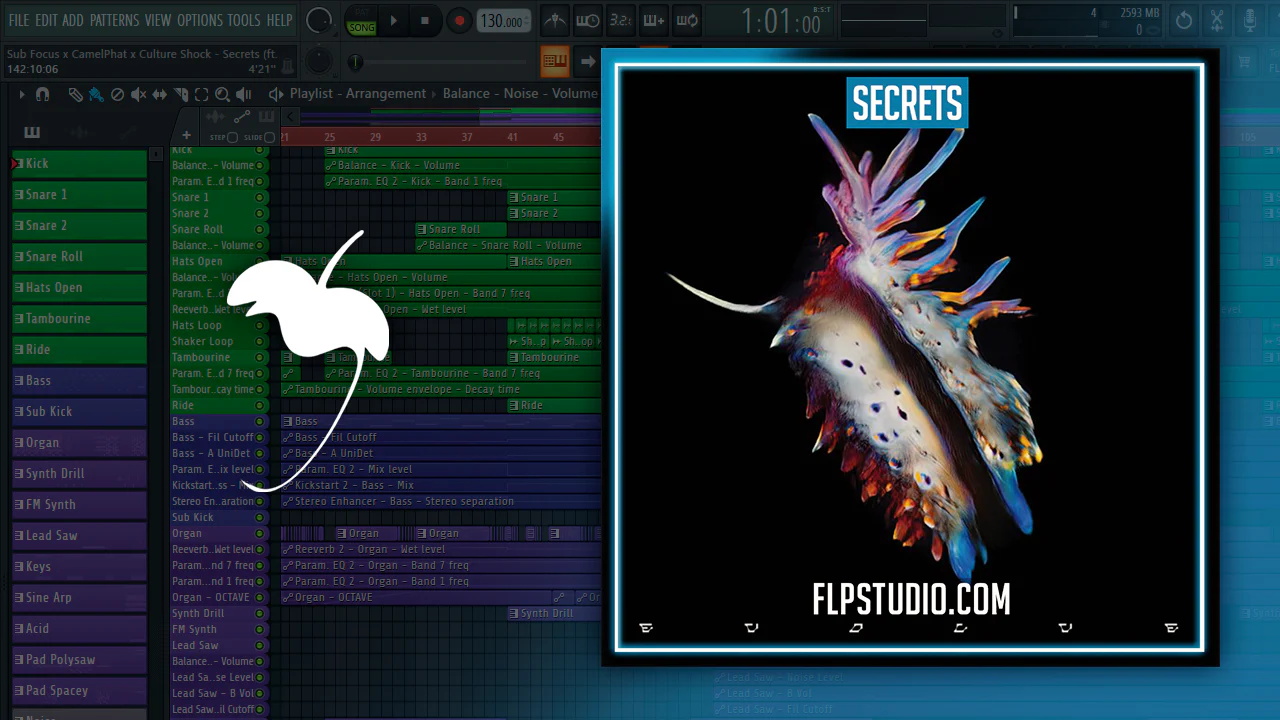Image resolution: width=1280 pixels, height=720 pixels.
Task: Toggle the countdown before recording icon
Action: (621, 20)
